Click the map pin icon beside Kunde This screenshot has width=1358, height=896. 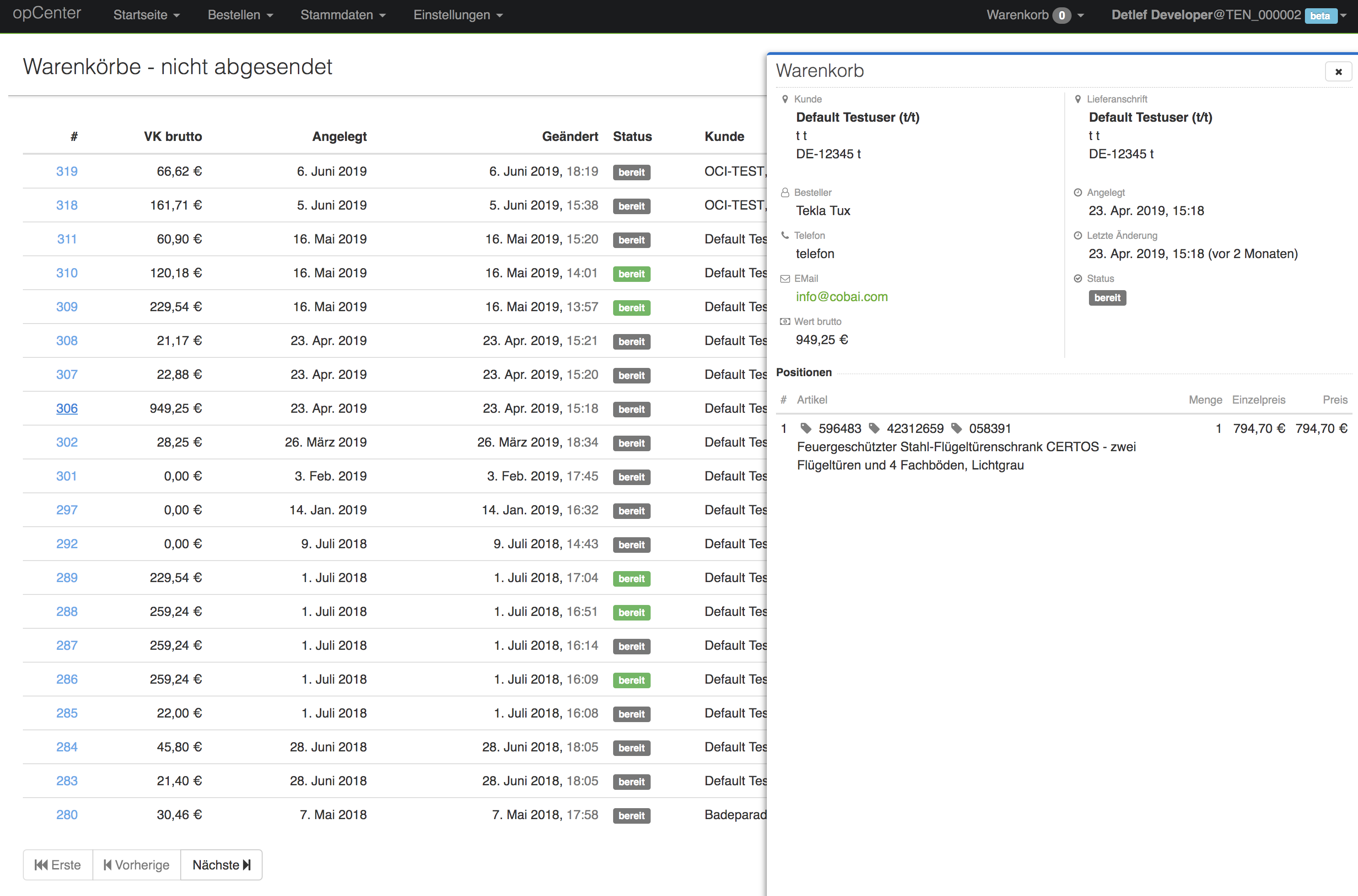(785, 99)
